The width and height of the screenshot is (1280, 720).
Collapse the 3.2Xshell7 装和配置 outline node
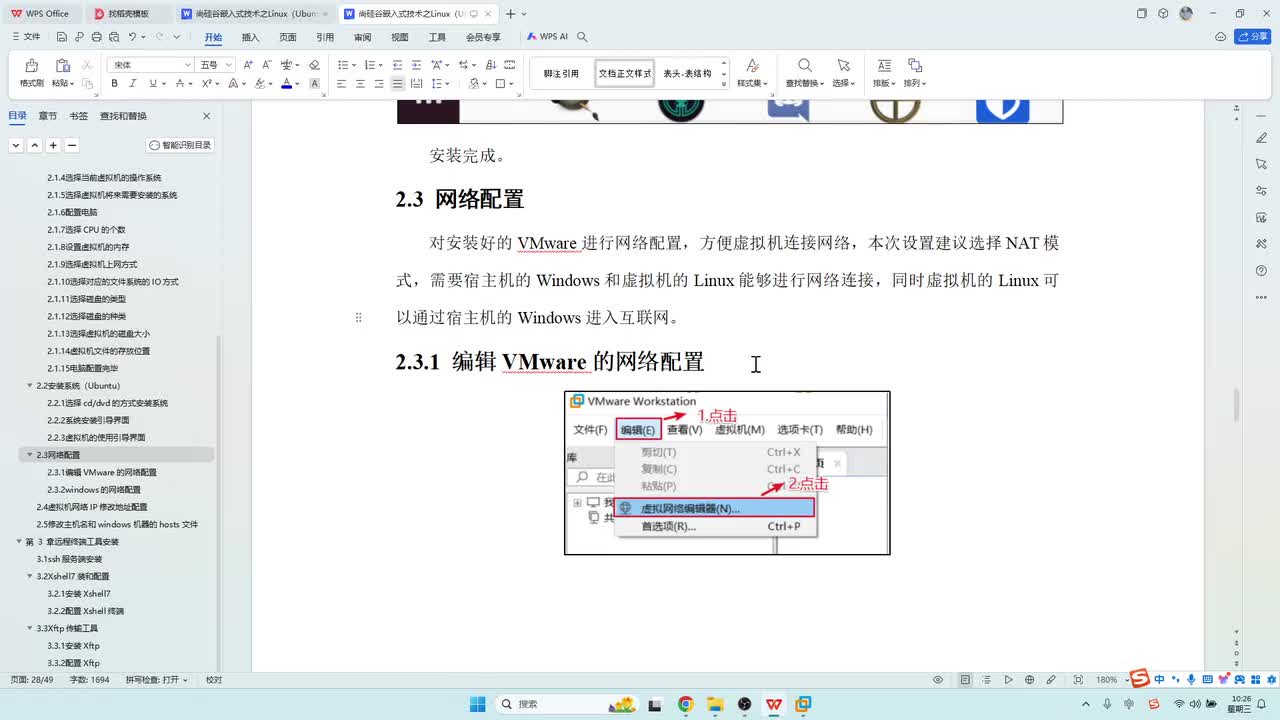[x=30, y=576]
